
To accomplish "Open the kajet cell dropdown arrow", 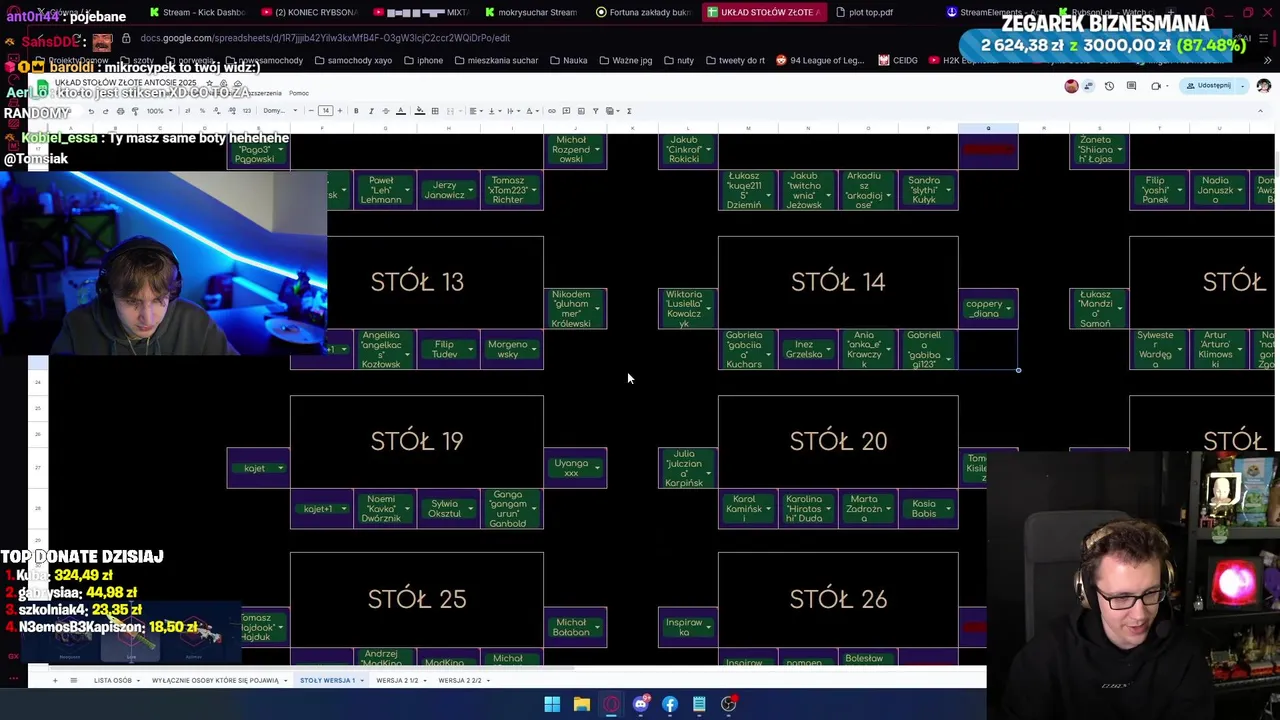I will [x=280, y=468].
